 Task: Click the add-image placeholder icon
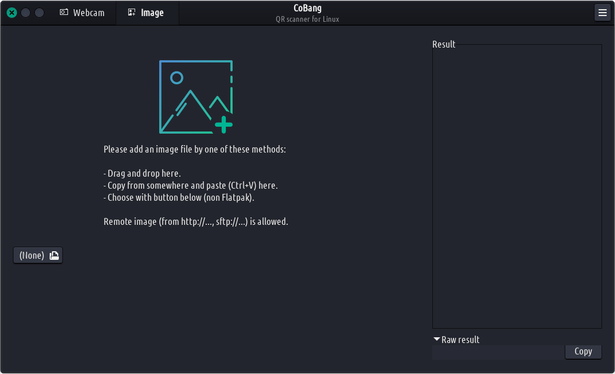[196, 97]
